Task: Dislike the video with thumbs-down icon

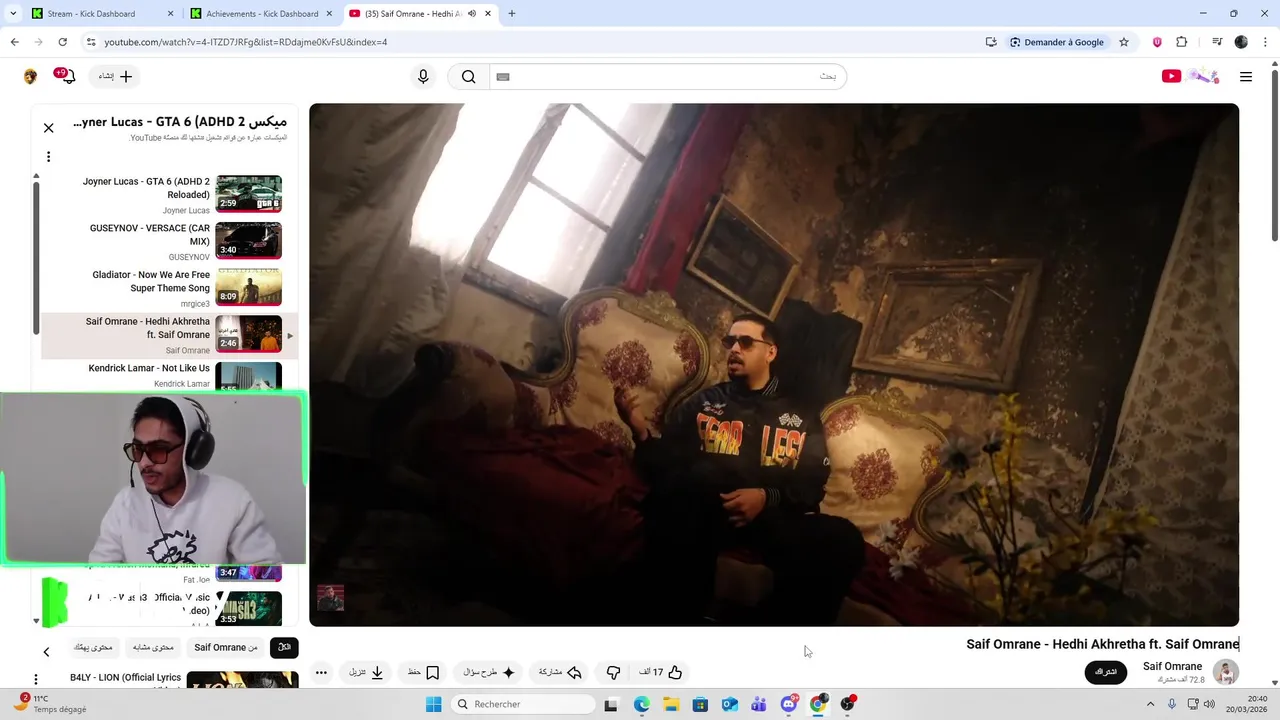Action: 614,672
